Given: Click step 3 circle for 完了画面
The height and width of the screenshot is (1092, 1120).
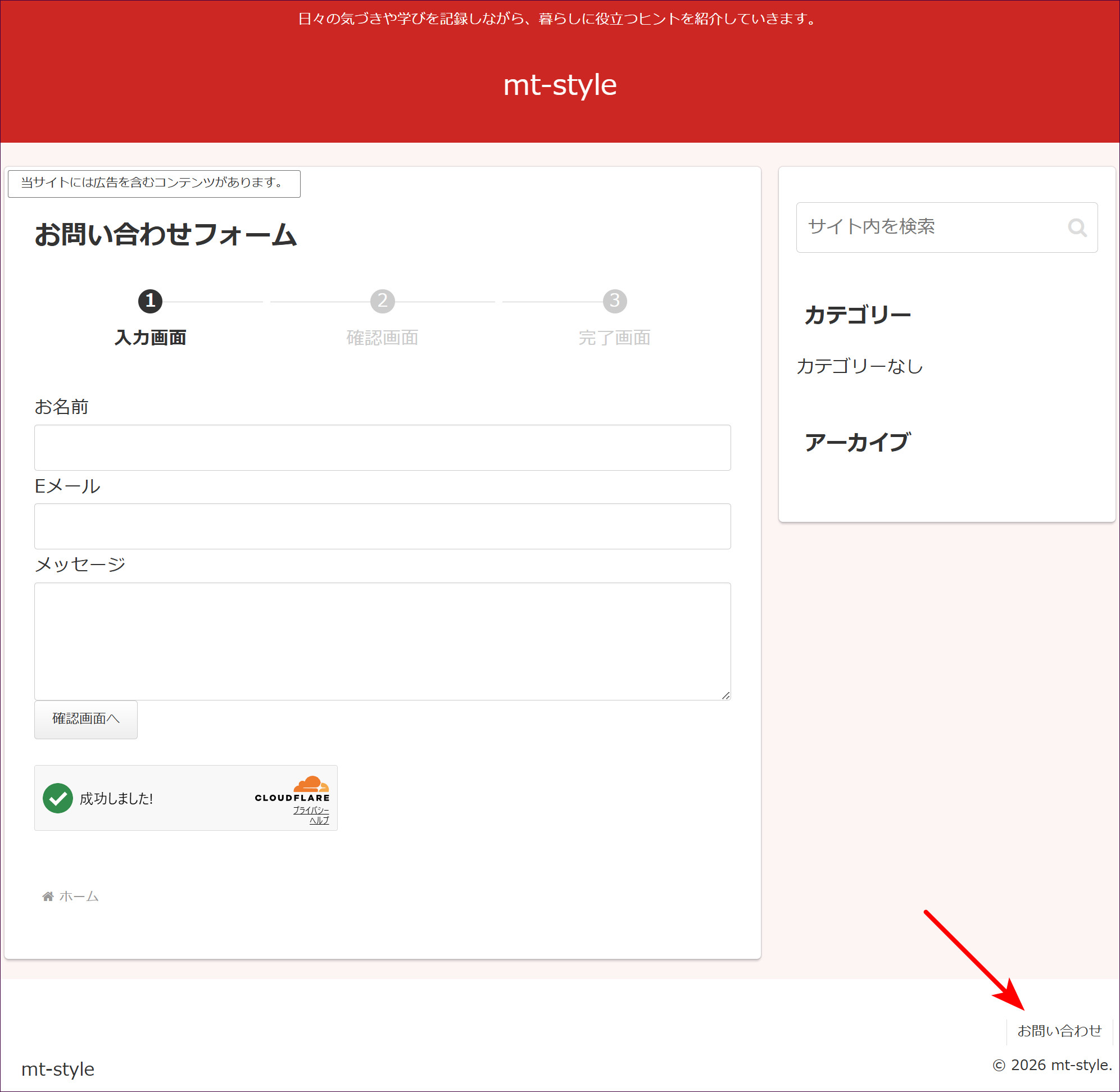Looking at the screenshot, I should (614, 301).
